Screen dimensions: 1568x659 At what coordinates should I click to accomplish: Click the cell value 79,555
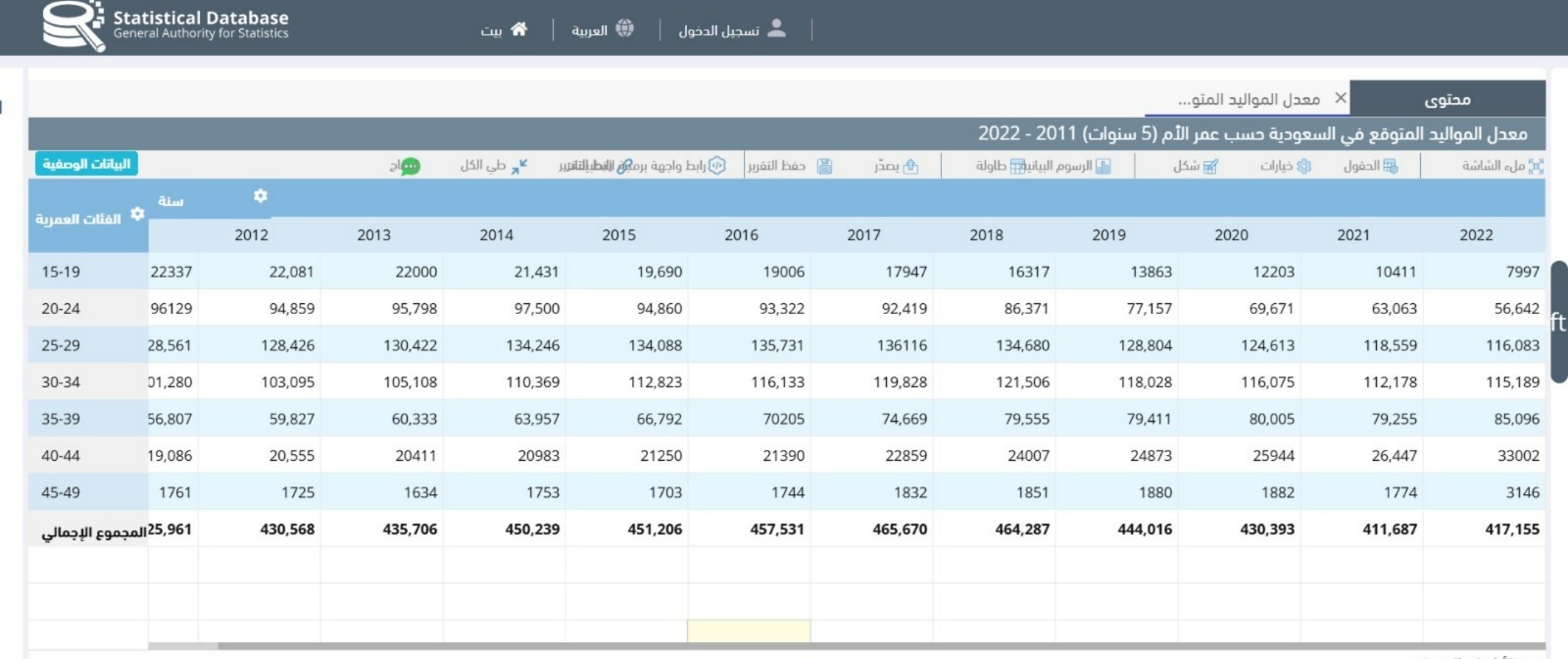(1026, 419)
